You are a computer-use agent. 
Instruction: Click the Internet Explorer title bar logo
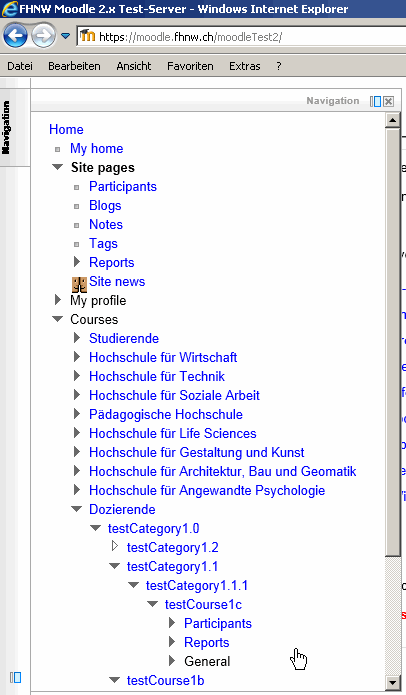(x=9, y=9)
